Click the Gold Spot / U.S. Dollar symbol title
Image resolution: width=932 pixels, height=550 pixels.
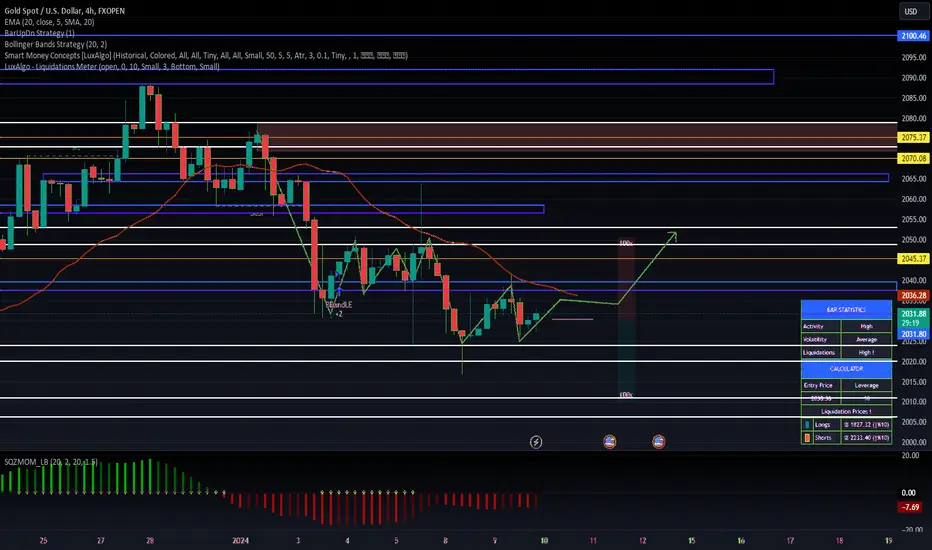64,11
